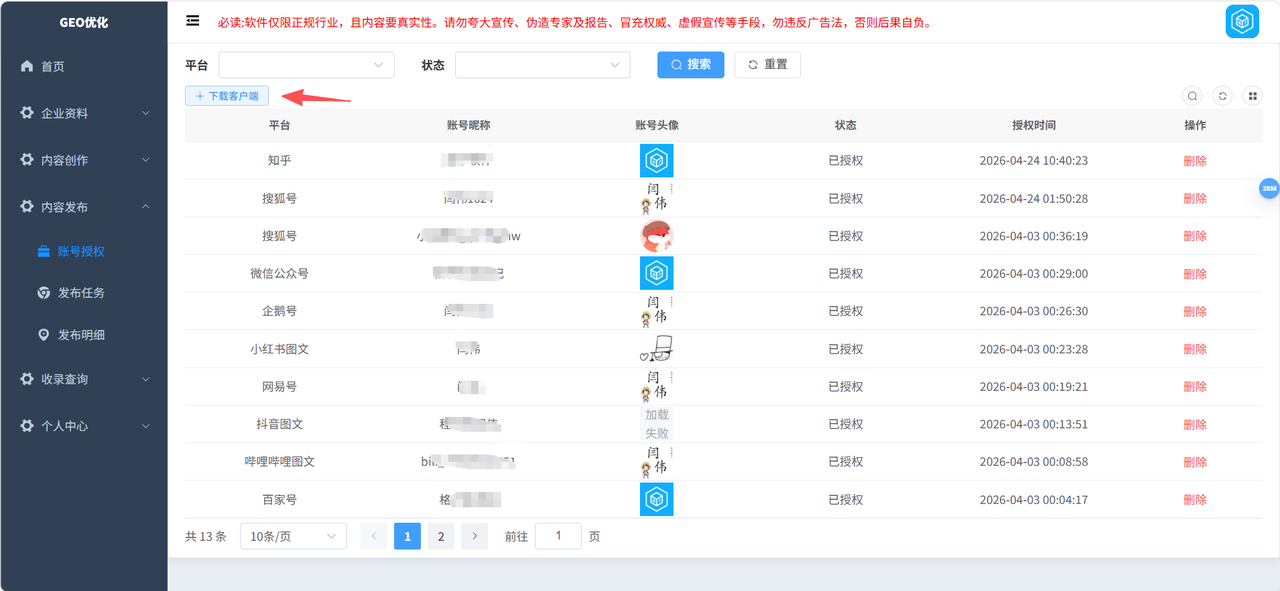Click the 账号昵称 column header
Screen dimensions: 1280x591
[x=468, y=125]
